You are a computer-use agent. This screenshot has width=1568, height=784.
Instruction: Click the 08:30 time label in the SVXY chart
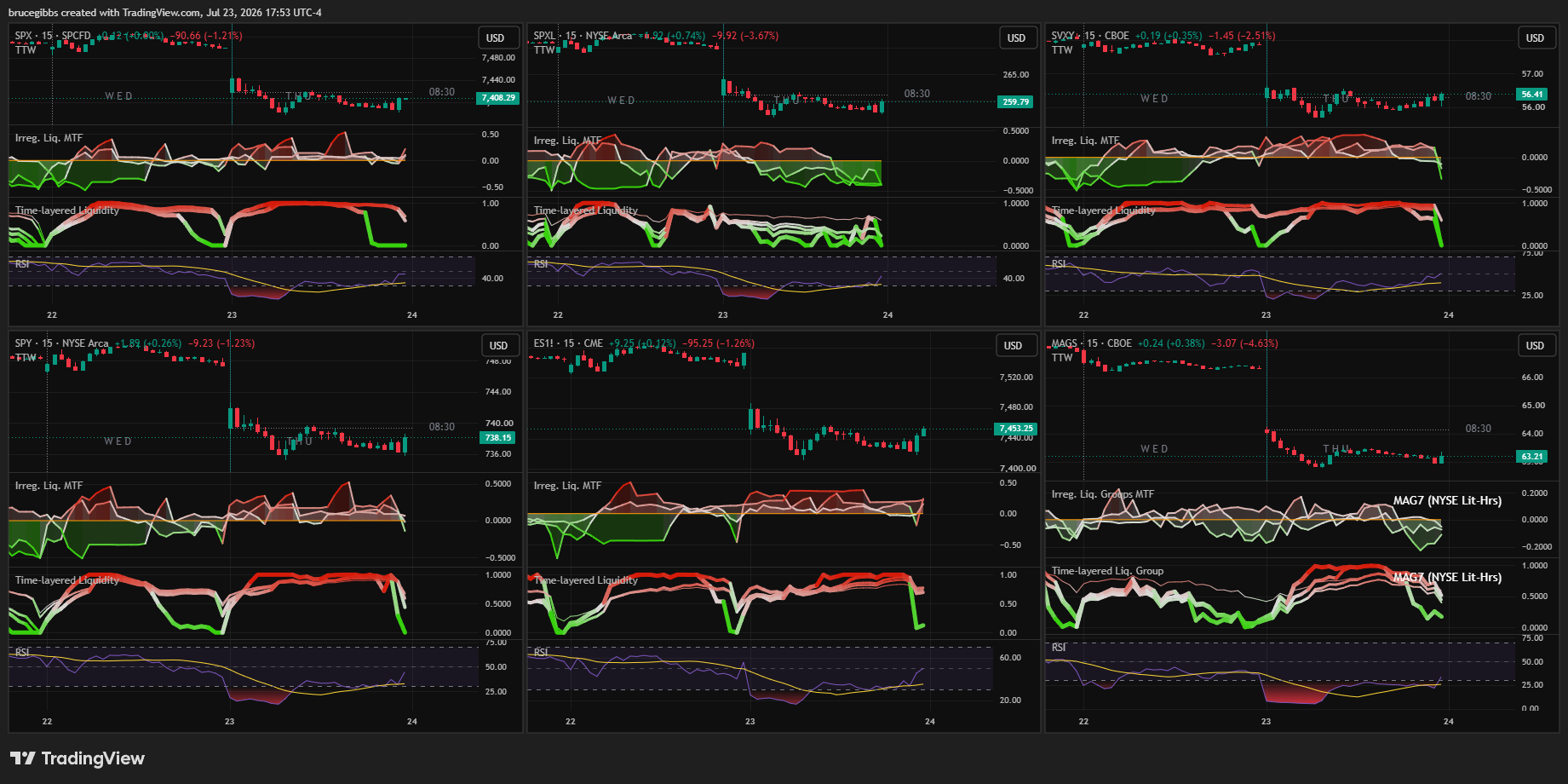click(1479, 96)
